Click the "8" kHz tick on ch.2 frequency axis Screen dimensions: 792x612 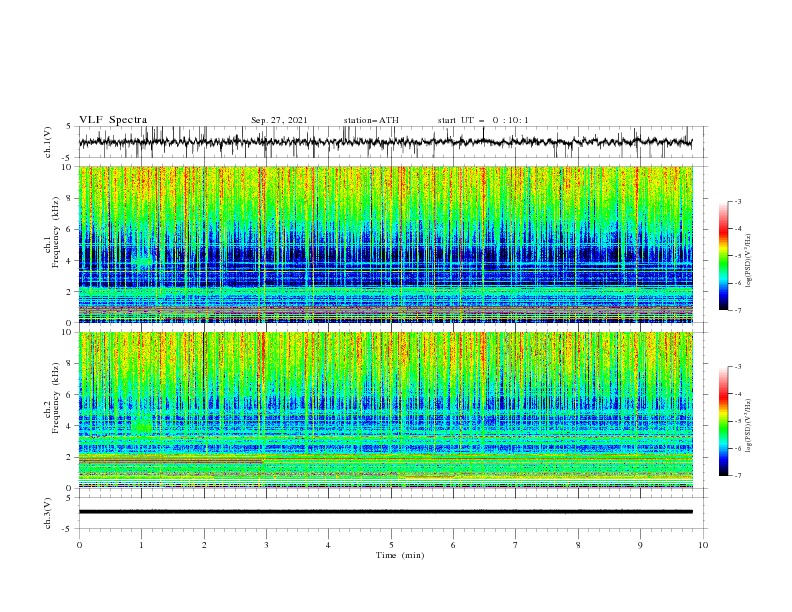[x=71, y=364]
